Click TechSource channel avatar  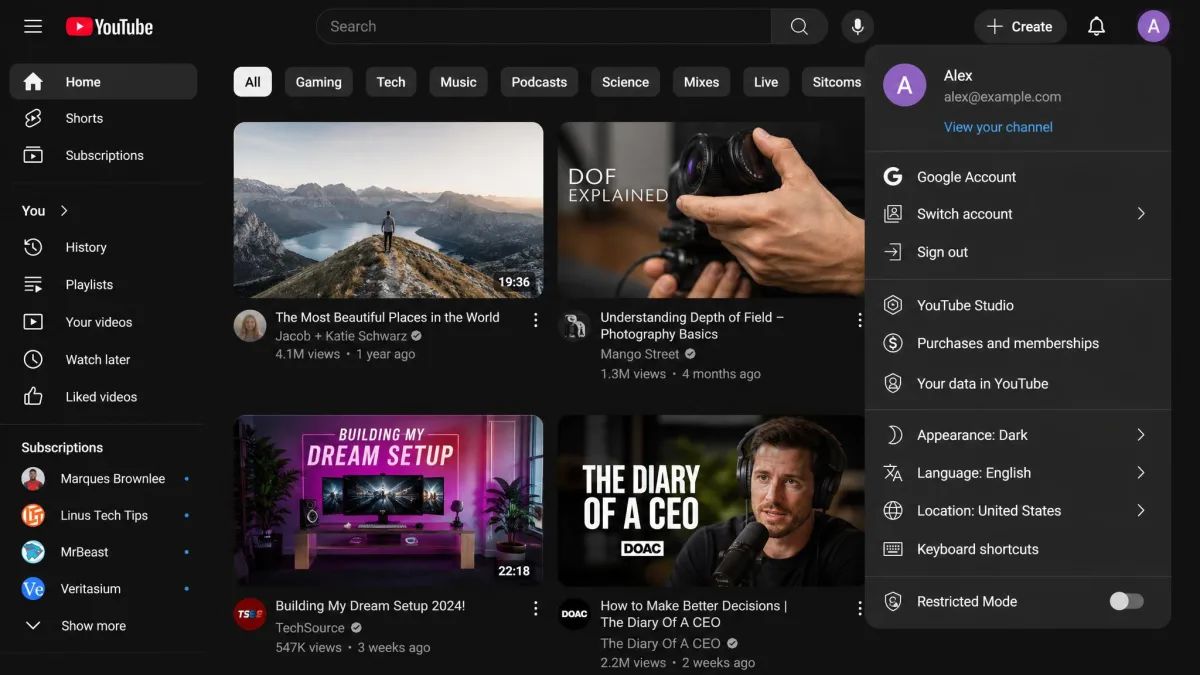pyautogui.click(x=250, y=614)
